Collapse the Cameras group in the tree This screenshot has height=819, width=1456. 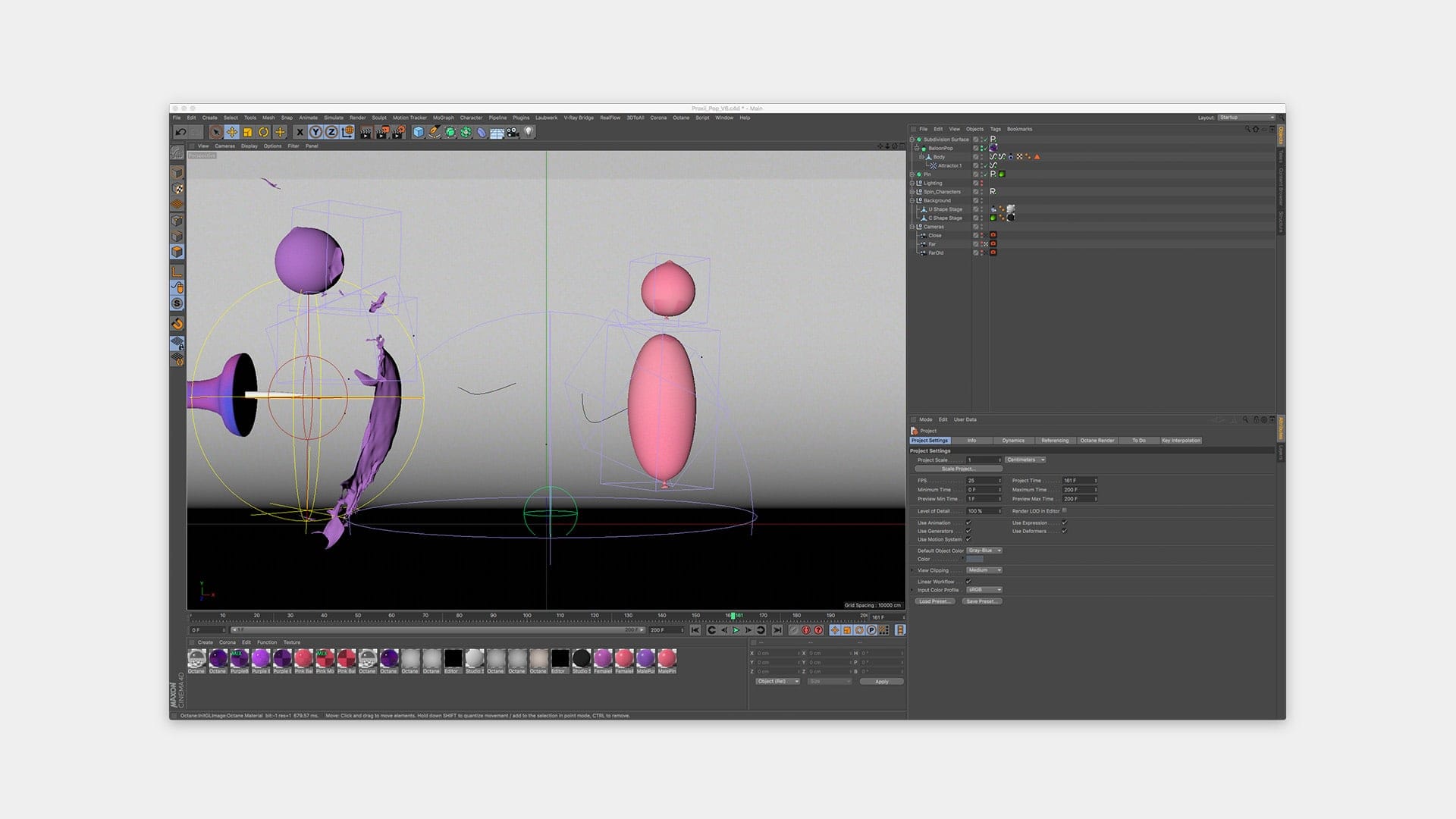(912, 227)
